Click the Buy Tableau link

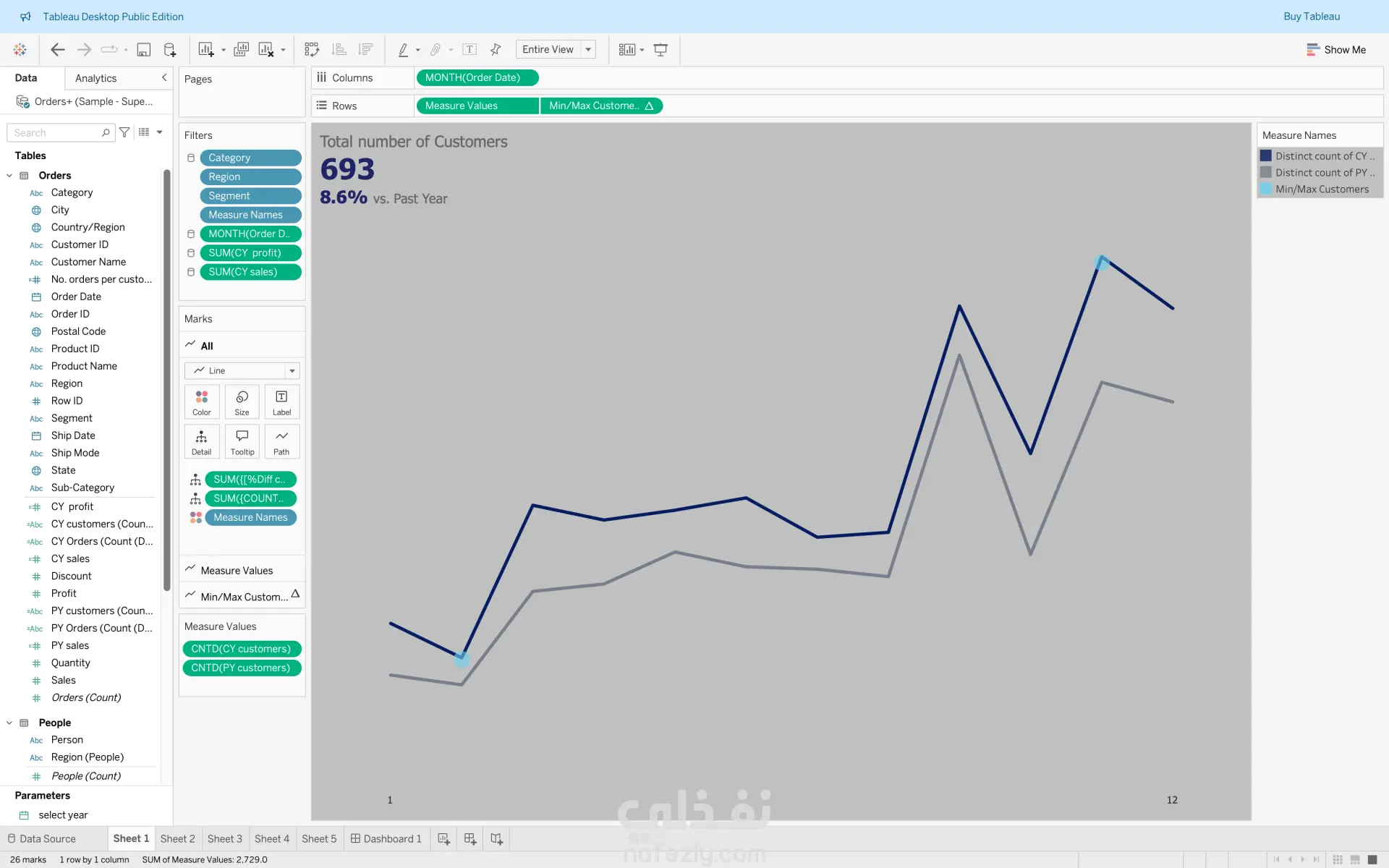click(1311, 16)
